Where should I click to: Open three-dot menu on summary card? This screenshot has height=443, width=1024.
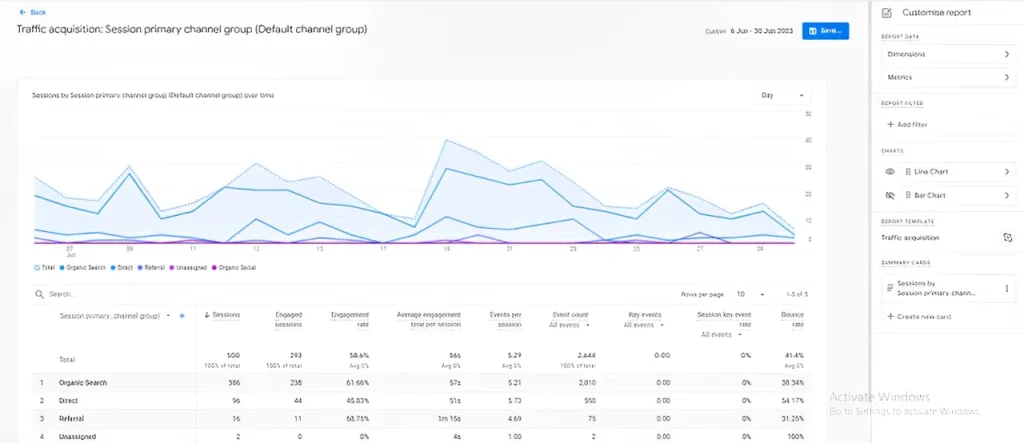point(1008,288)
